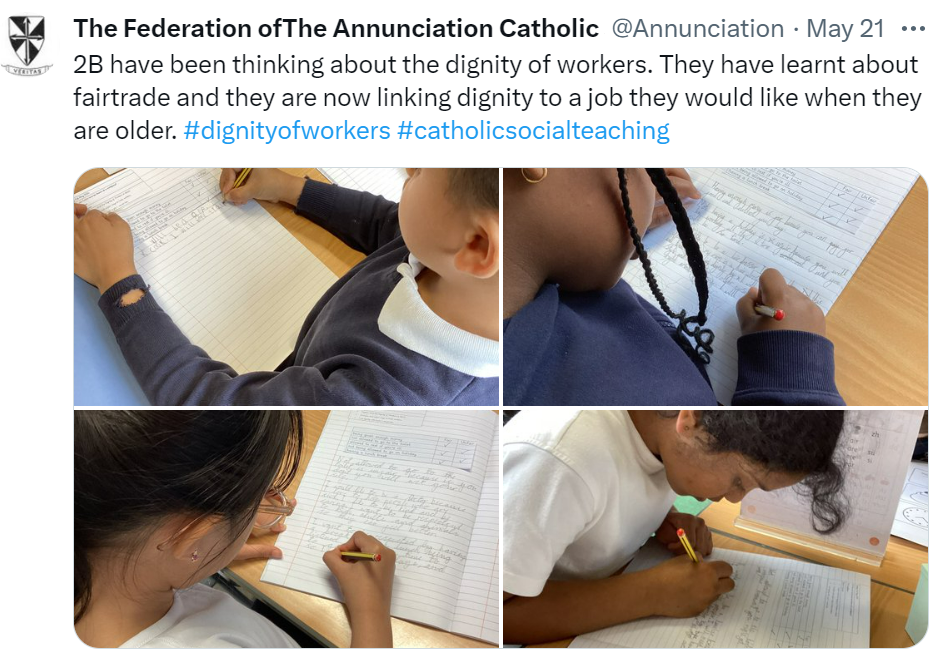Screen dimensions: 942x667
Task: Follow the #dignityofworkers hashtag
Action: coord(287,130)
